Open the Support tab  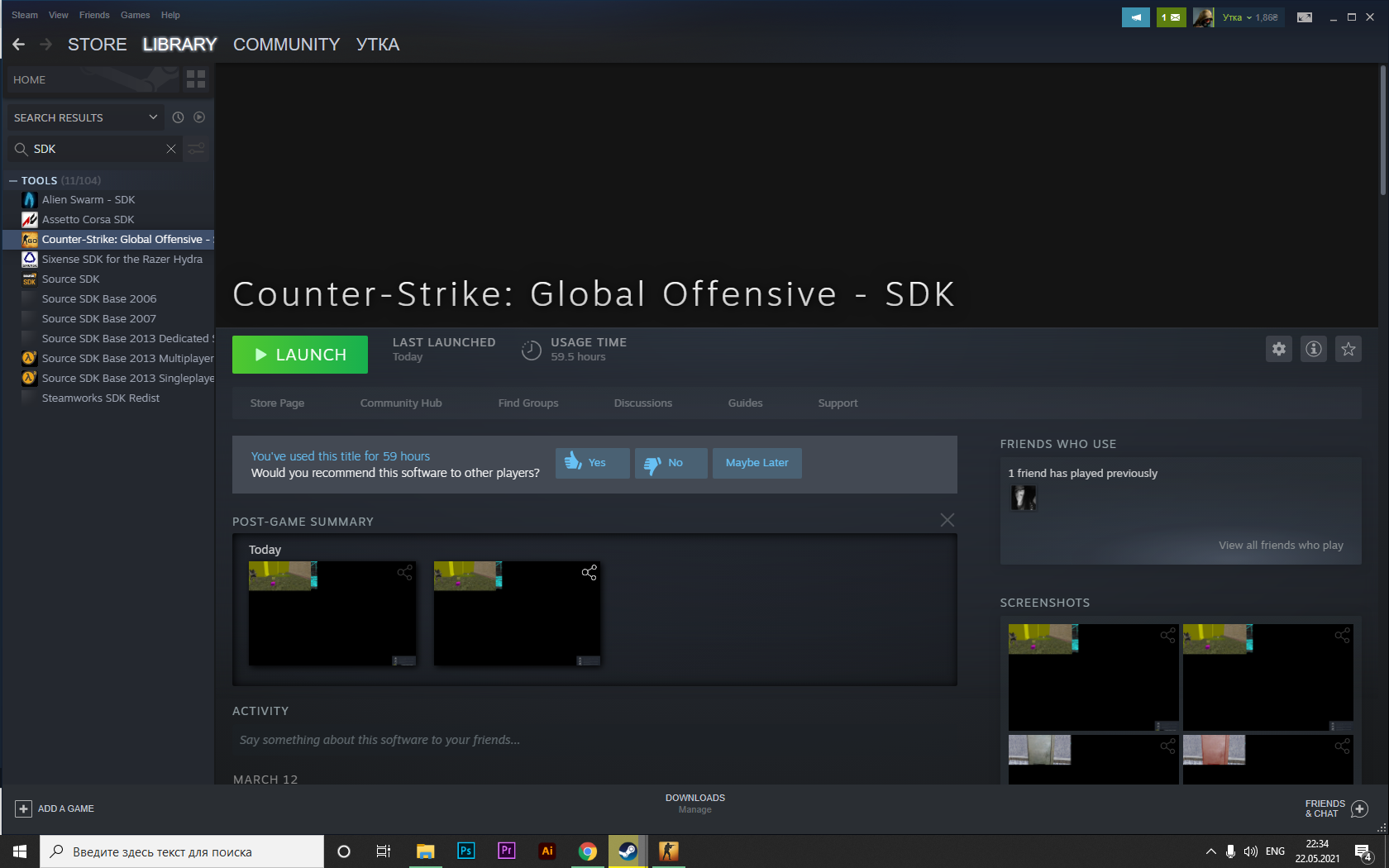click(838, 403)
